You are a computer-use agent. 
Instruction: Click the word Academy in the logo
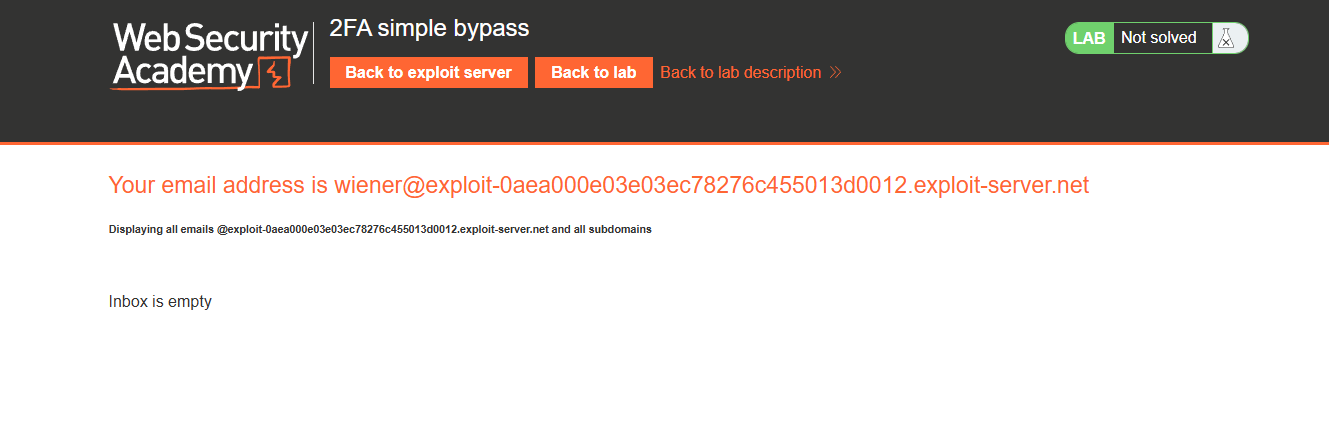[182, 72]
